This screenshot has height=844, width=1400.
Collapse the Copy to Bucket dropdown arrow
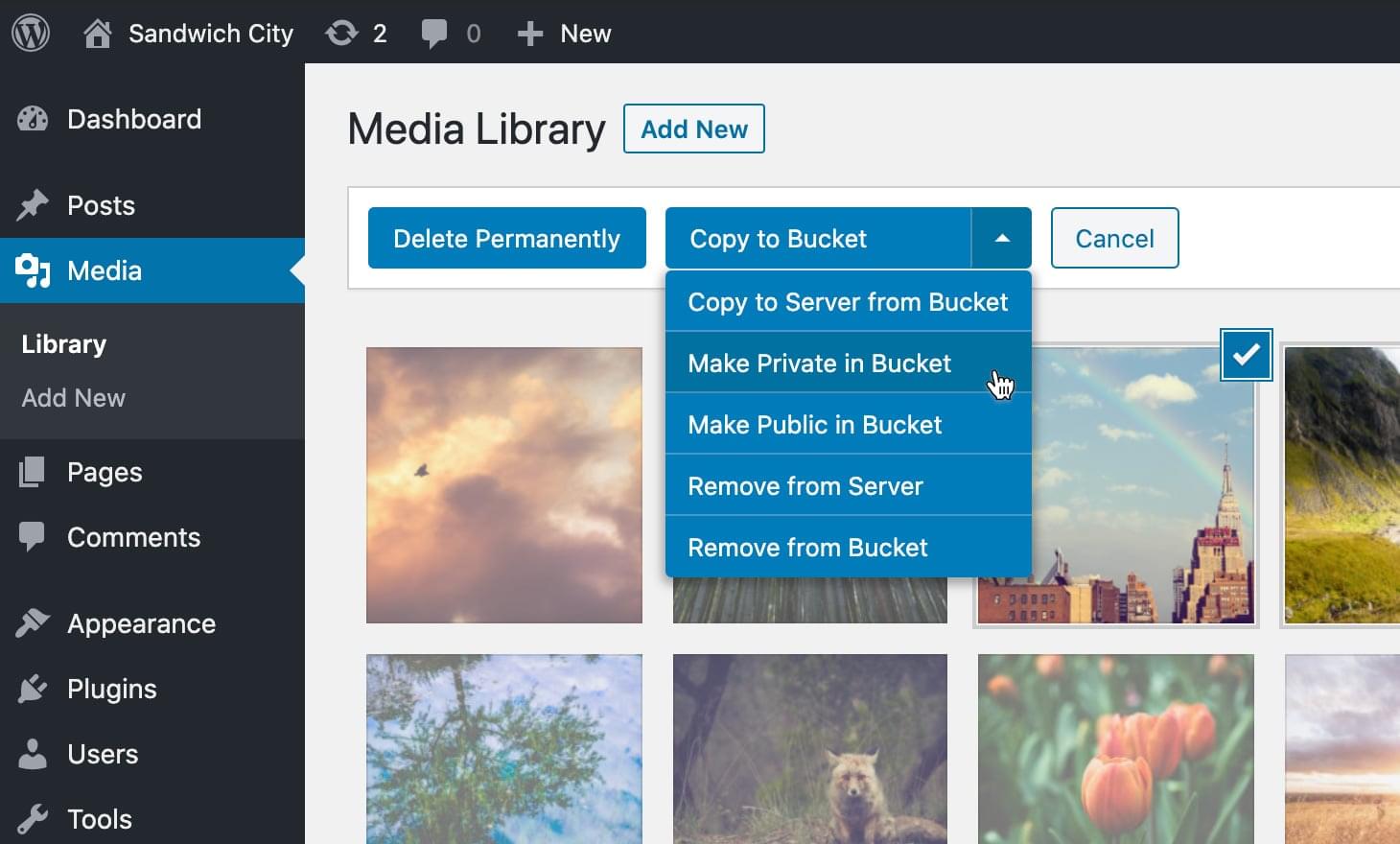pyautogui.click(x=1001, y=239)
